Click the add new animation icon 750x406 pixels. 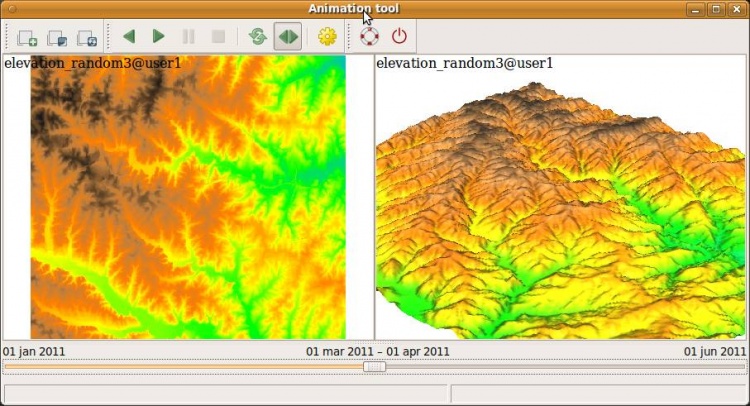pyautogui.click(x=27, y=37)
